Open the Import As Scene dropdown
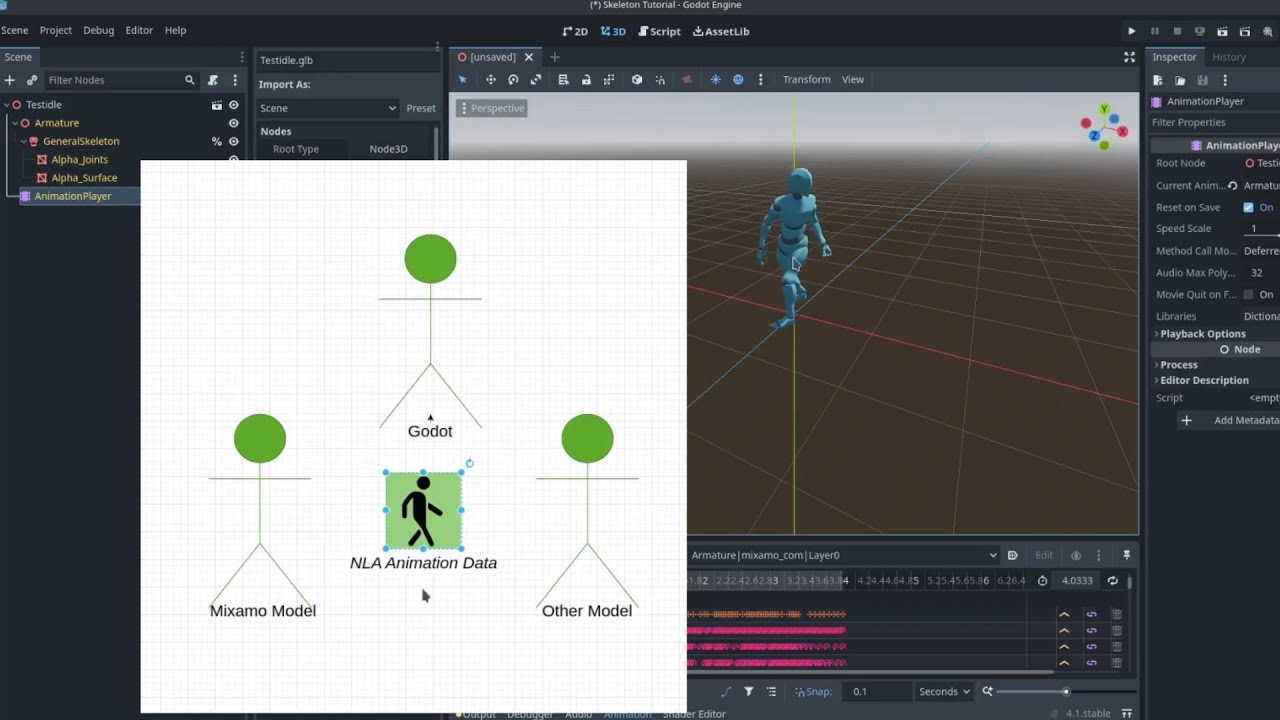 pyautogui.click(x=327, y=108)
